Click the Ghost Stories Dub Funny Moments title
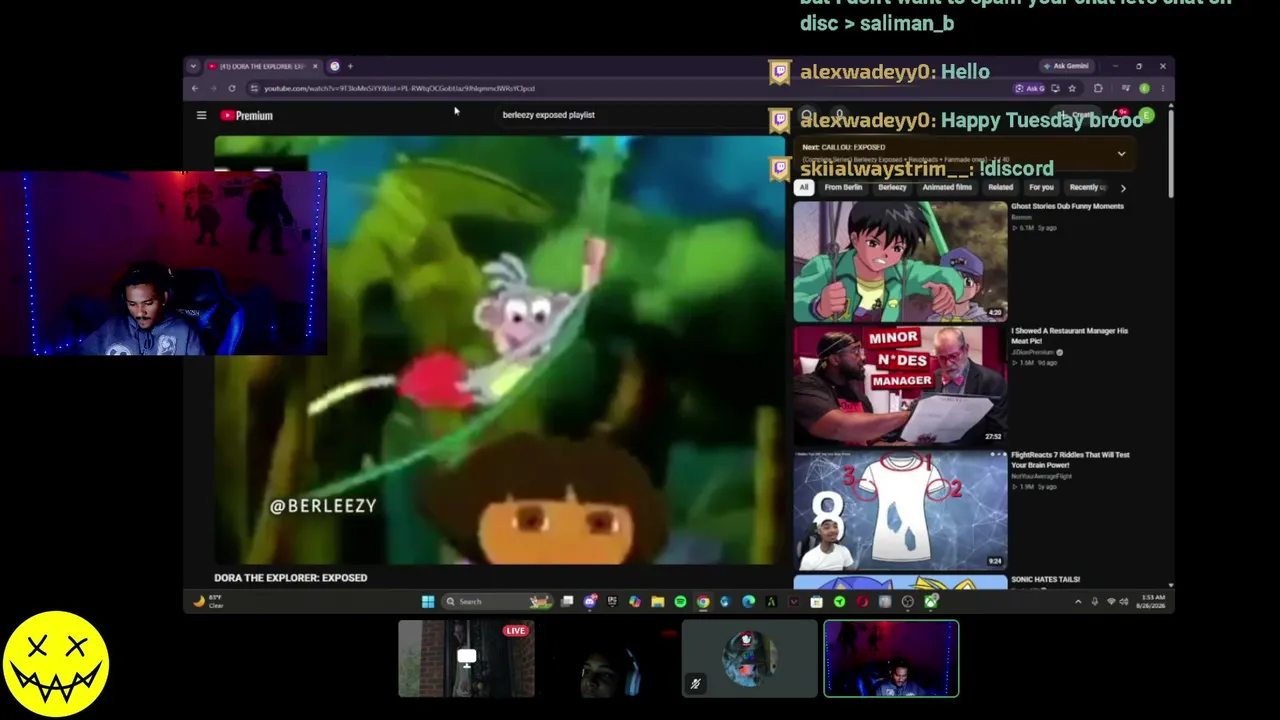 (x=1067, y=206)
